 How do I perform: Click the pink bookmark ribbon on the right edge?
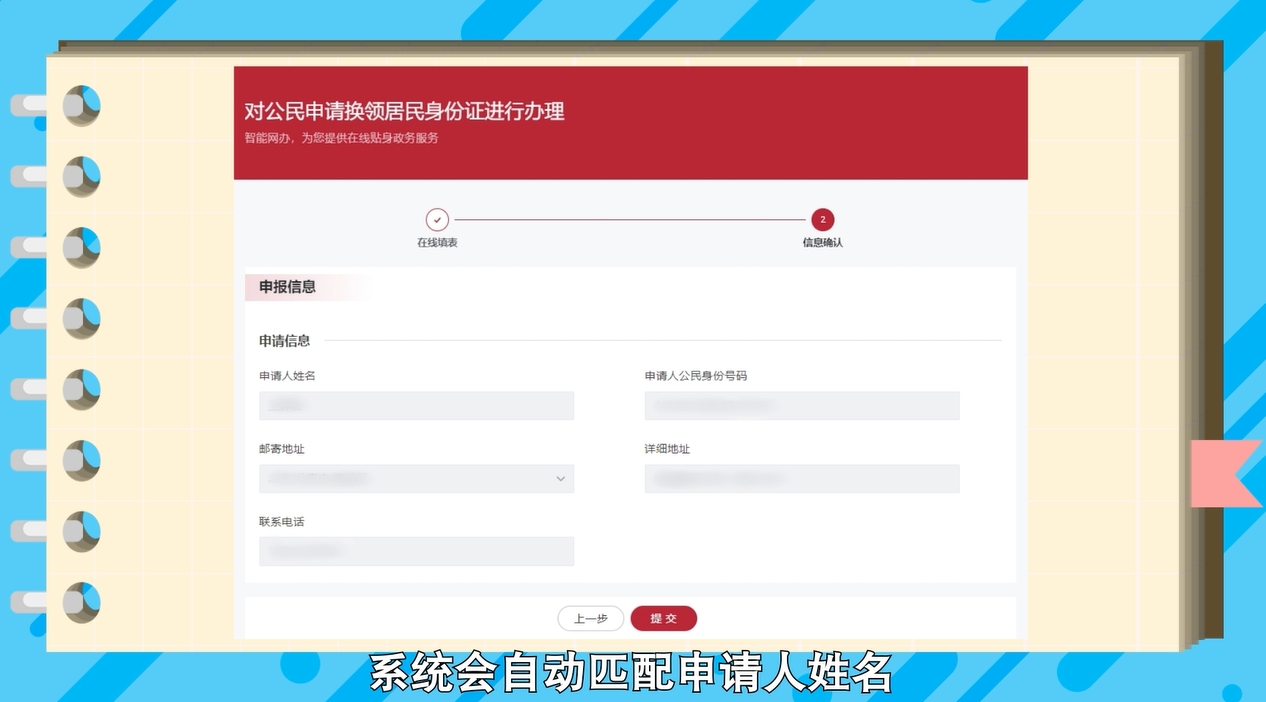point(1222,475)
